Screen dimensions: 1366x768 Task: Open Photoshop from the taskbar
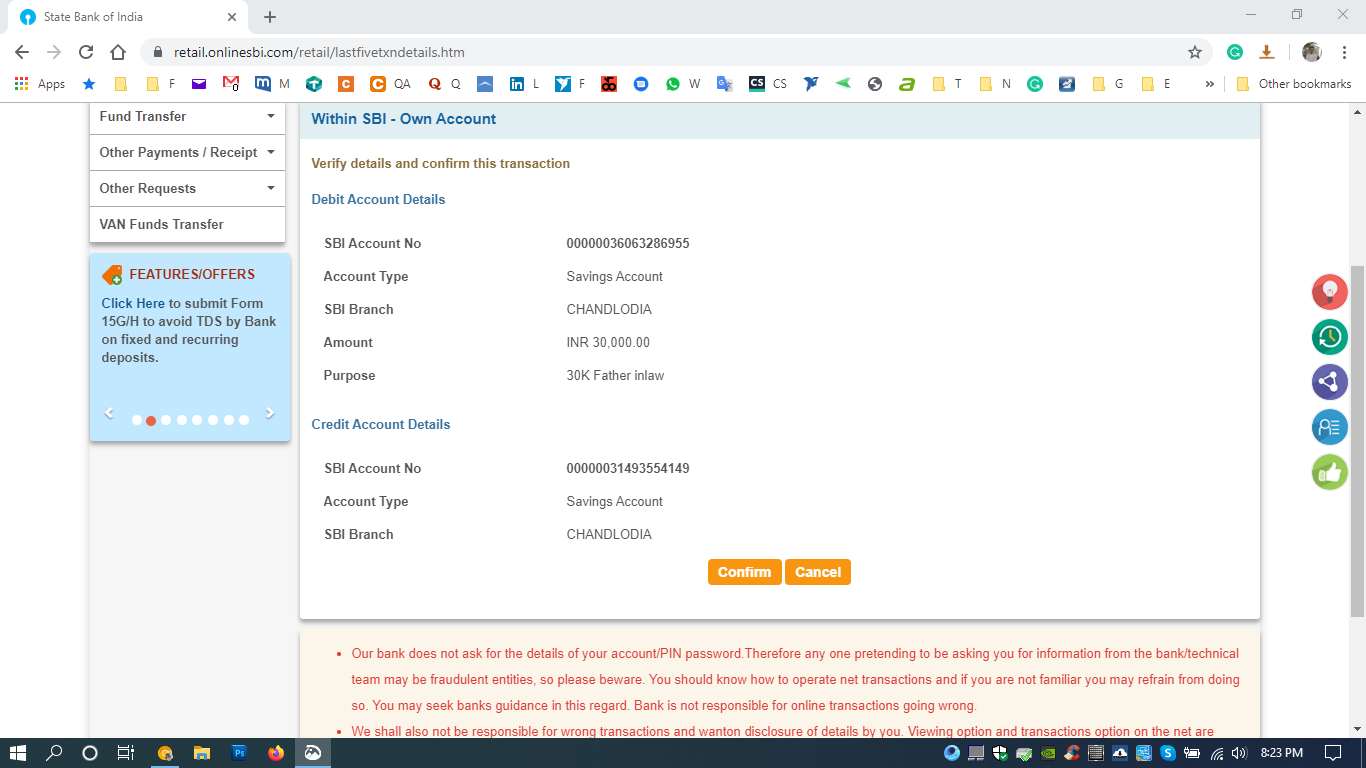[x=239, y=753]
